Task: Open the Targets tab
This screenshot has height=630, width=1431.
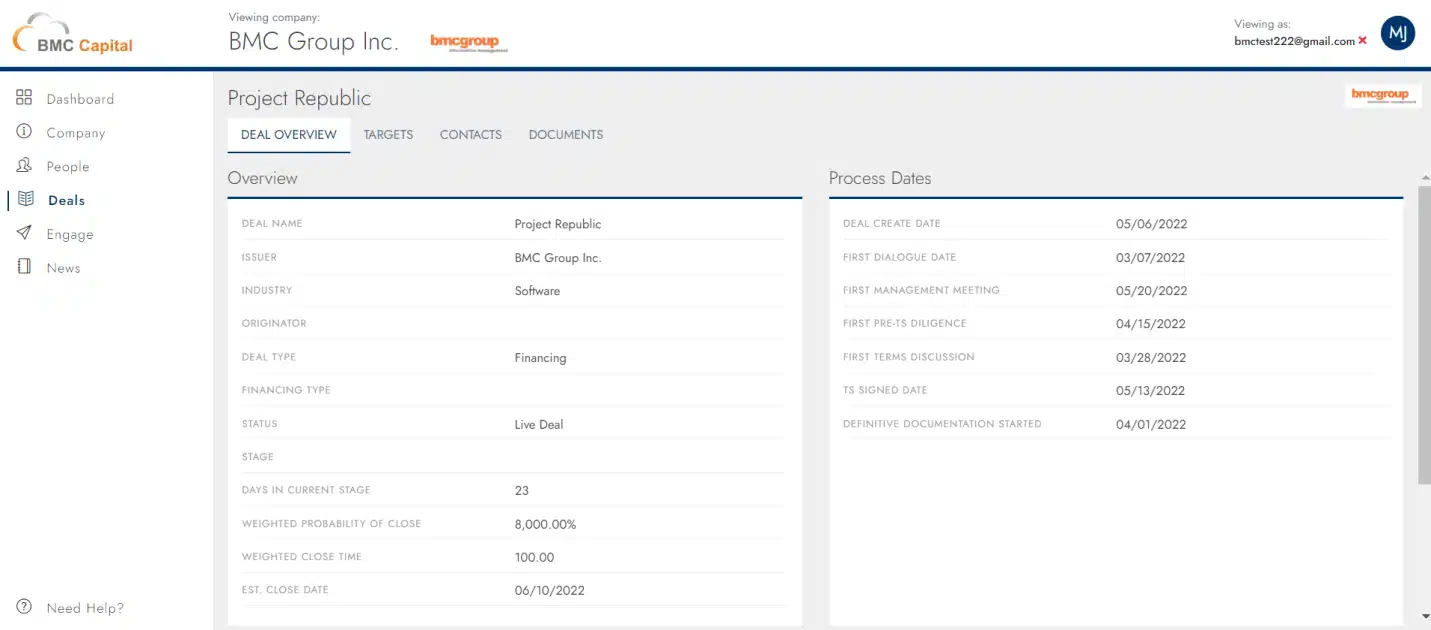Action: pyautogui.click(x=388, y=135)
